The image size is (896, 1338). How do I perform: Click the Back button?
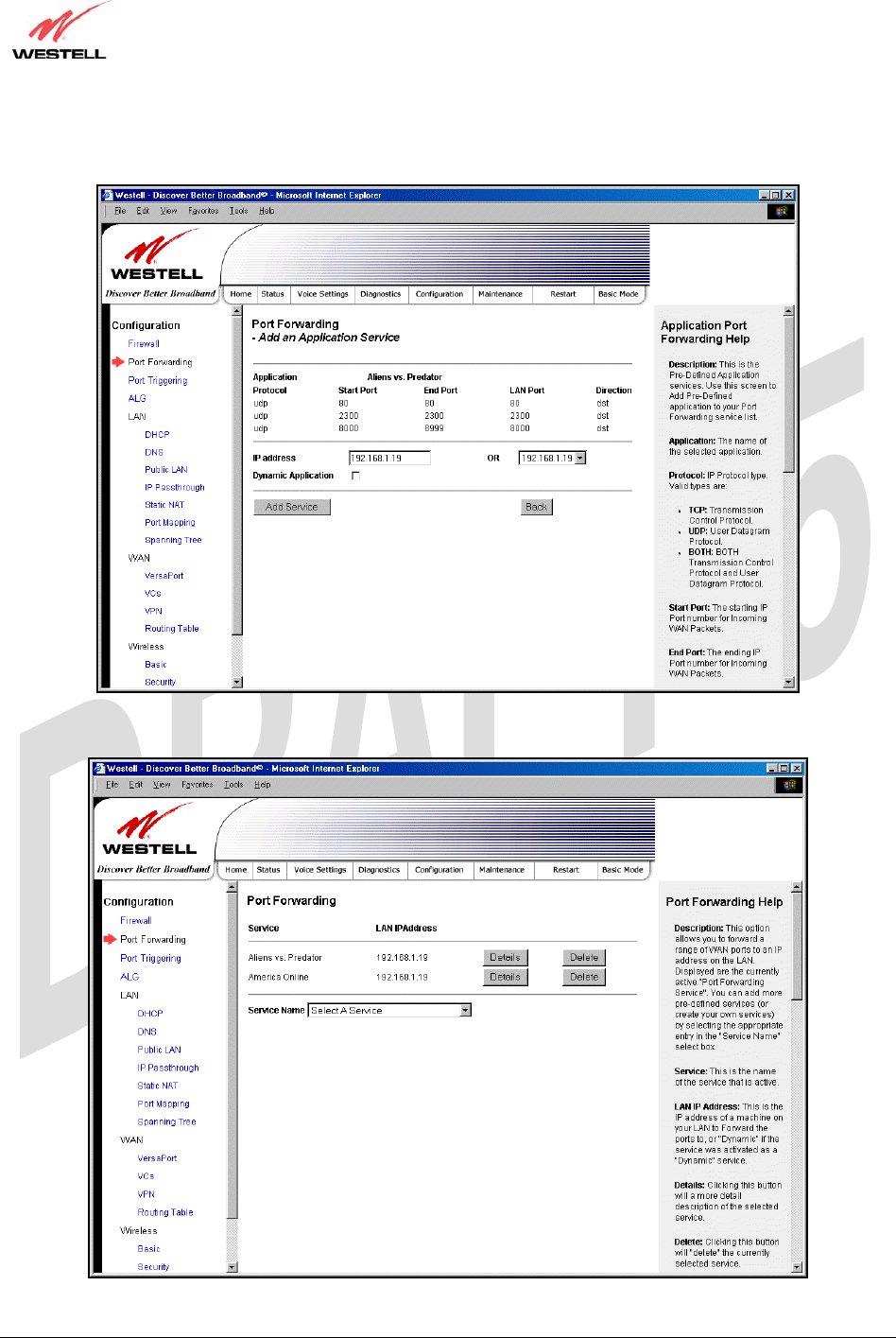[537, 507]
